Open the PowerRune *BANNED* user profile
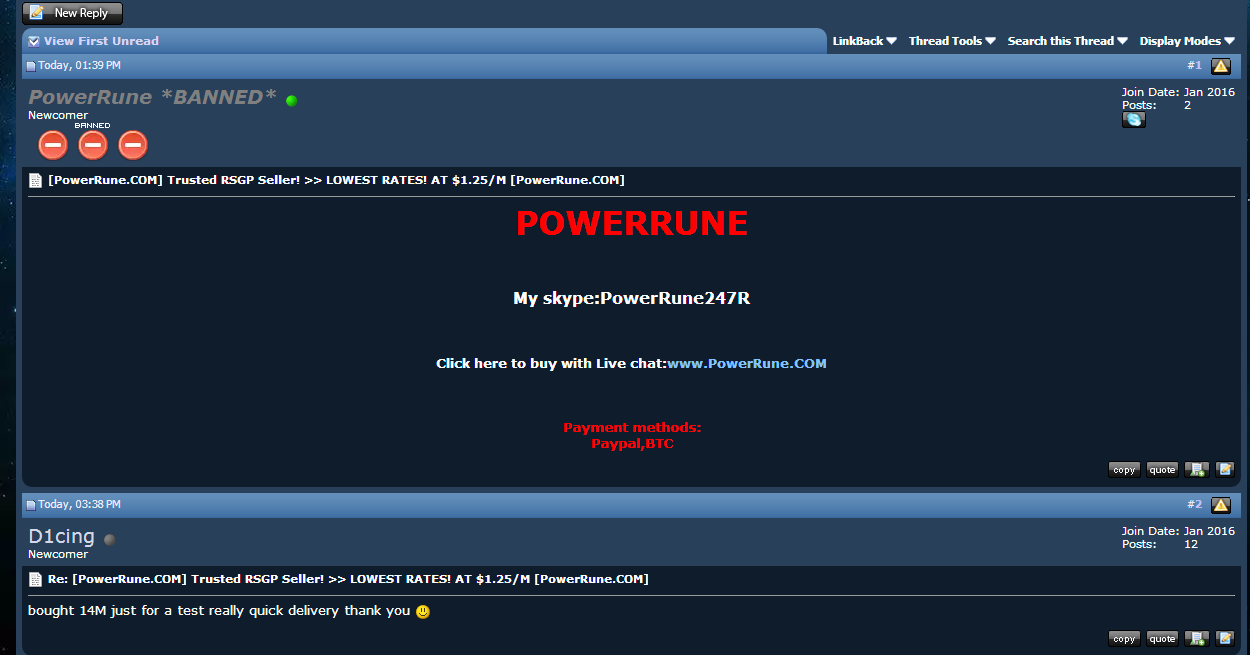 152,97
